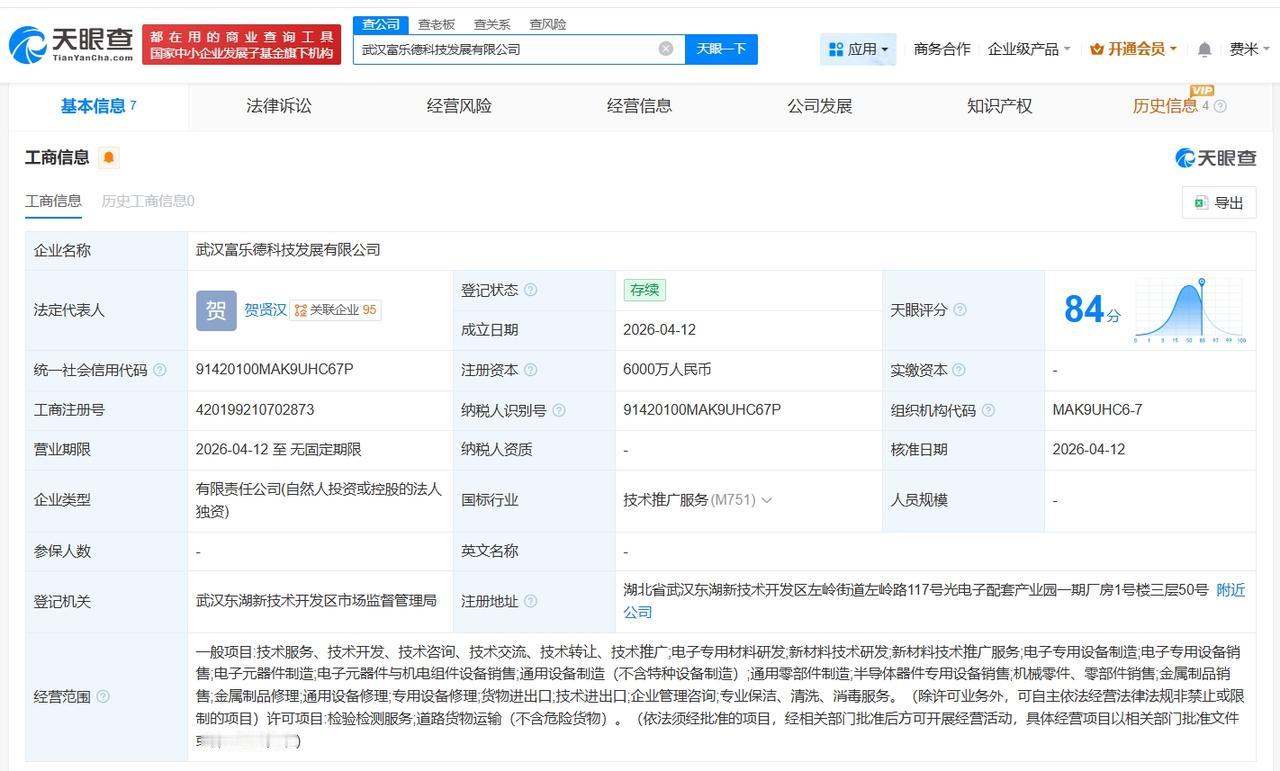Click the bell icon beside 工商信息
This screenshot has height=771, width=1280.
click(x=107, y=157)
